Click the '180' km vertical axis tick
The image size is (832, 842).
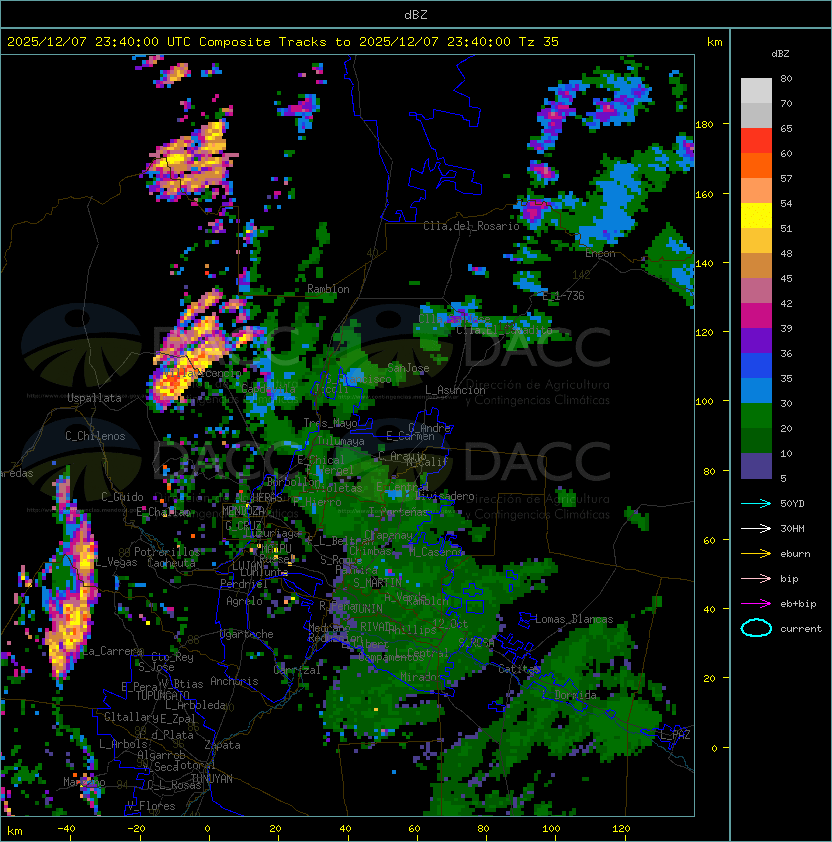coord(704,125)
